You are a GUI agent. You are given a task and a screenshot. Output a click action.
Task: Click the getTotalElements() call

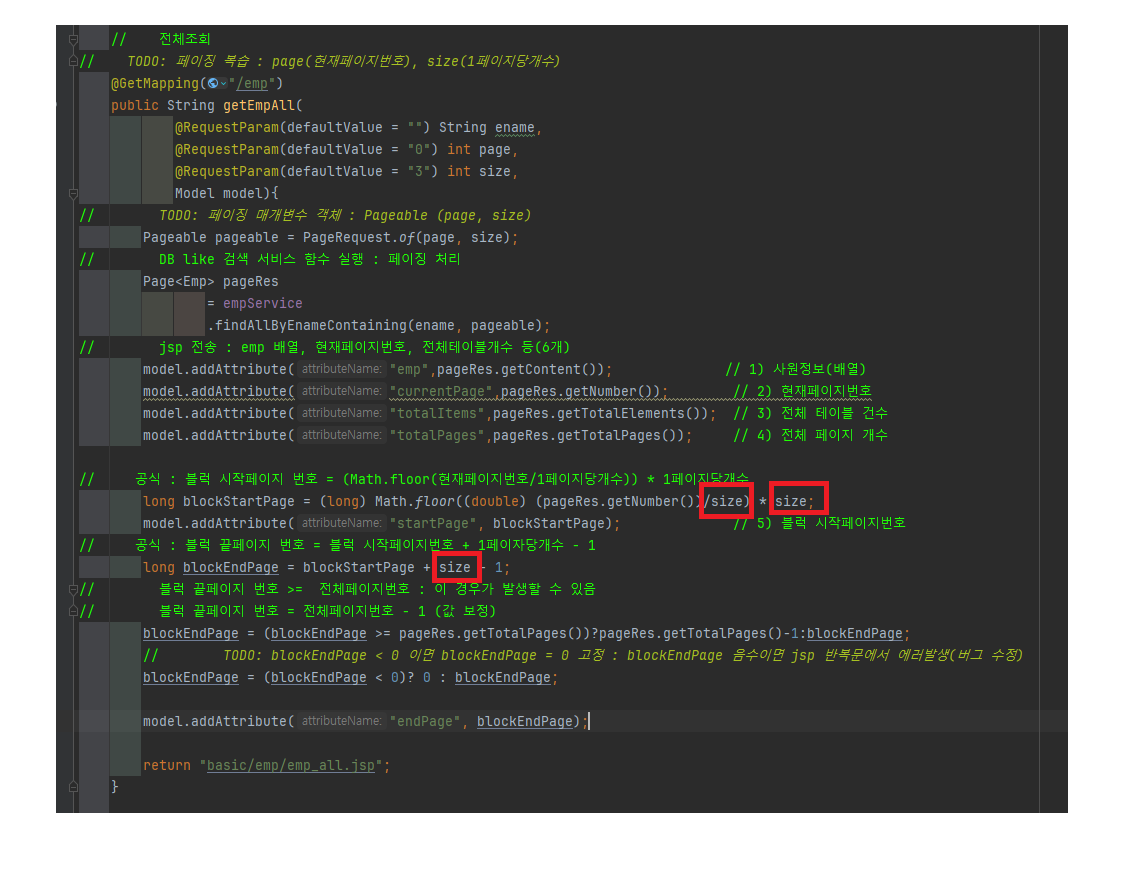click(637, 413)
